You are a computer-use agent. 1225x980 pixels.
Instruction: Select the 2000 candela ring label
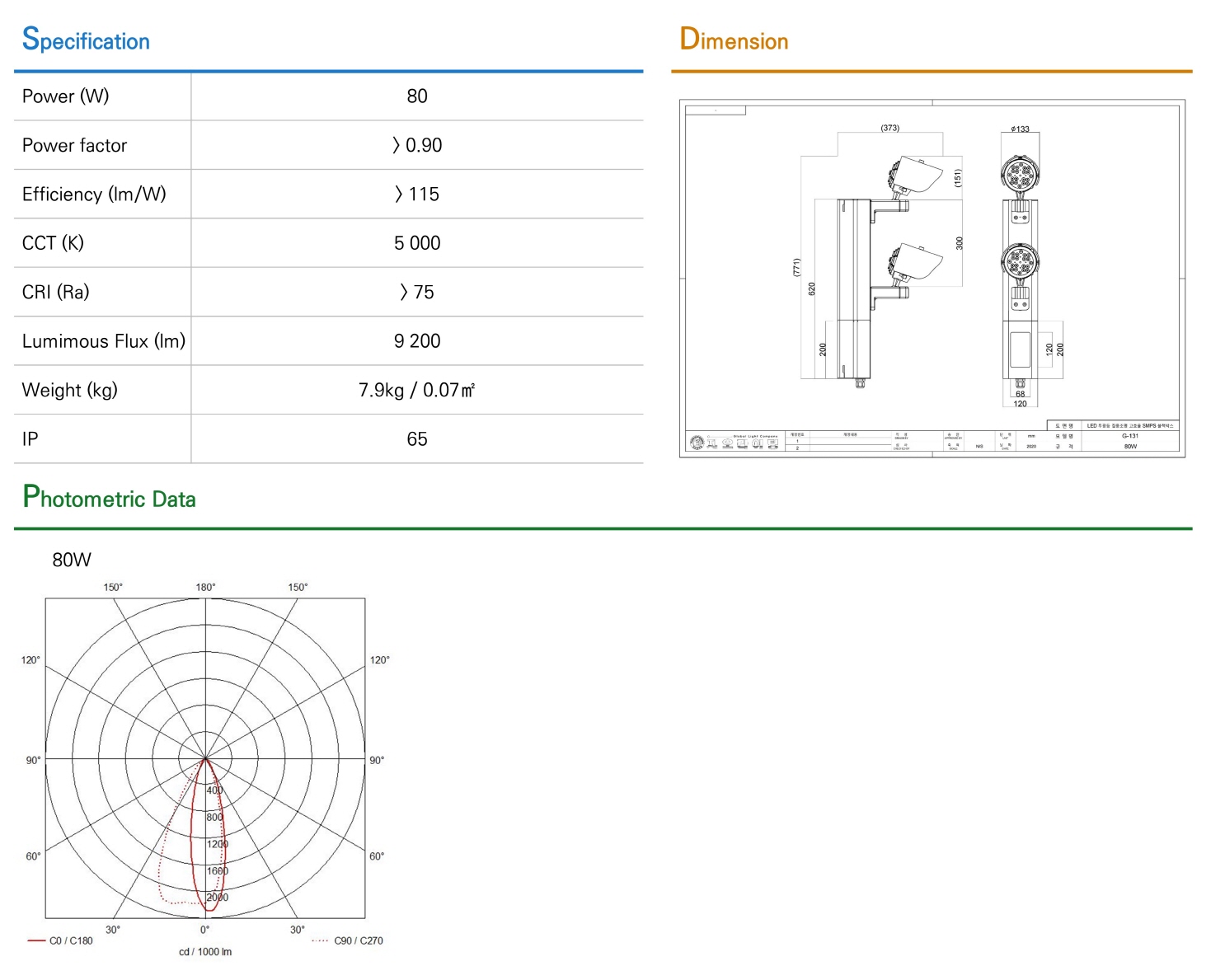pos(217,898)
